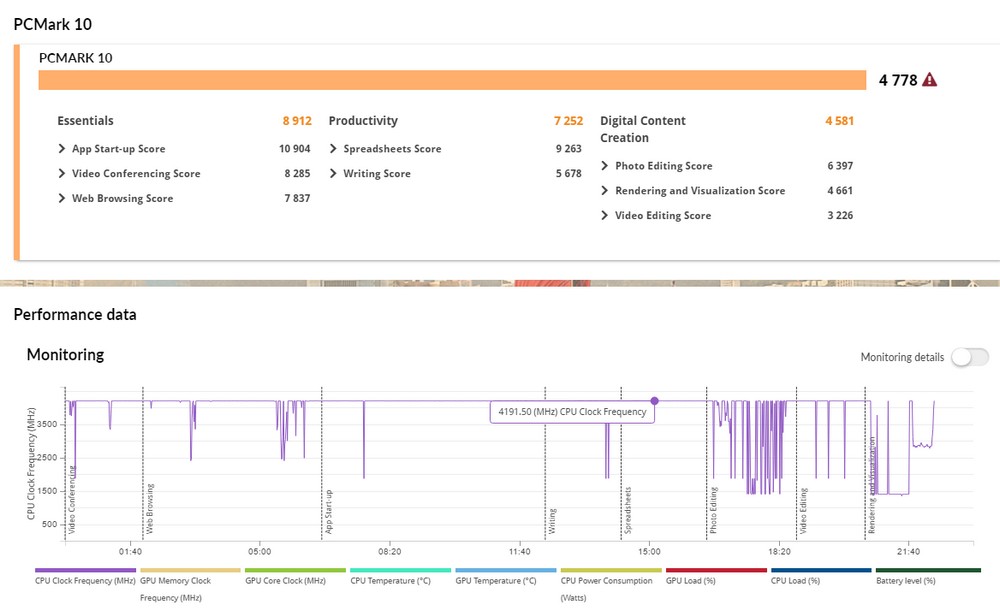The width and height of the screenshot is (1000, 611).
Task: Select GPU Memory Clock Frequency legend item
Action: 190,585
